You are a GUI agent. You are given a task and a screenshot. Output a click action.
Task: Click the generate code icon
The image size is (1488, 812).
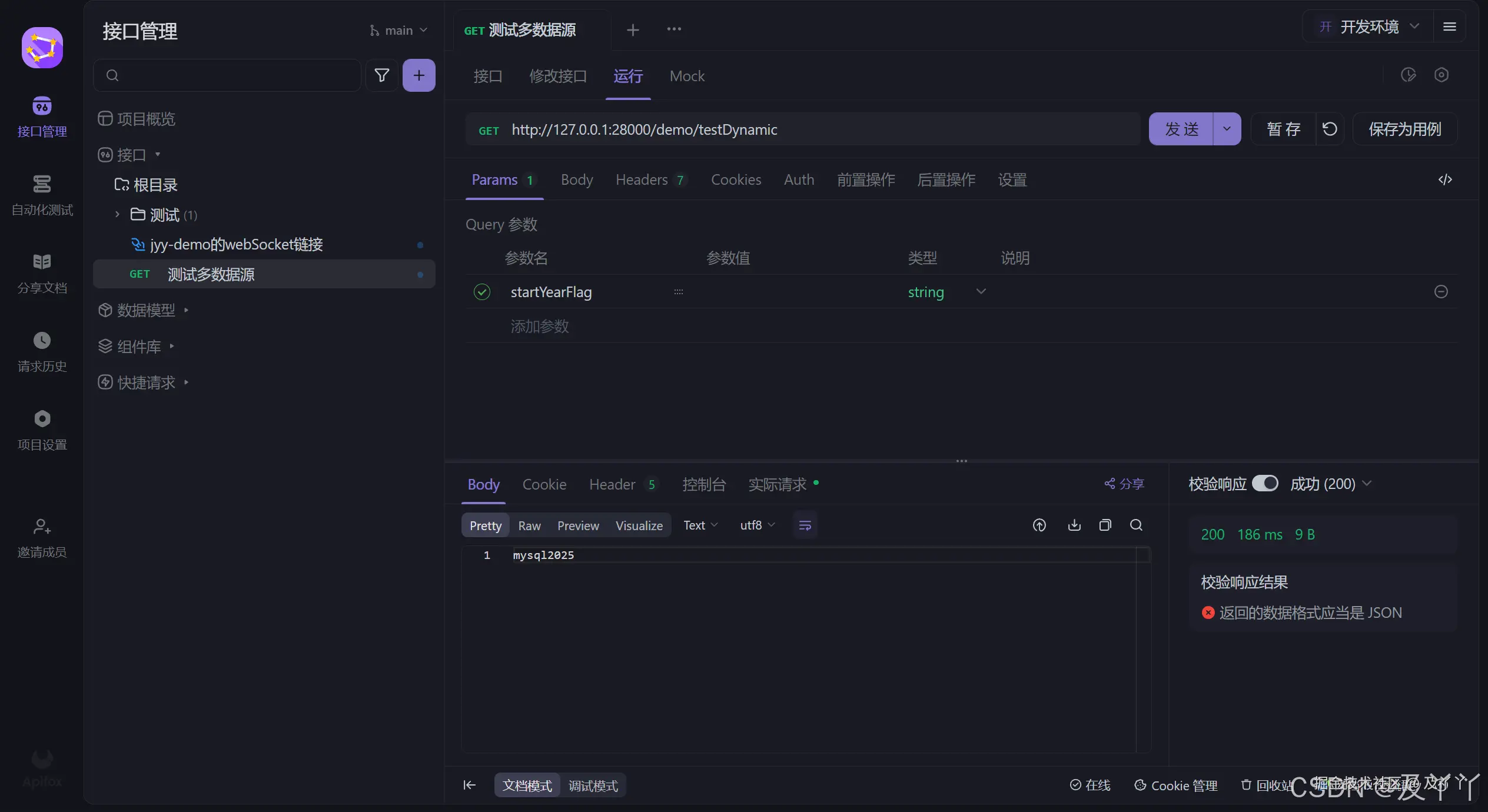pyautogui.click(x=1445, y=179)
